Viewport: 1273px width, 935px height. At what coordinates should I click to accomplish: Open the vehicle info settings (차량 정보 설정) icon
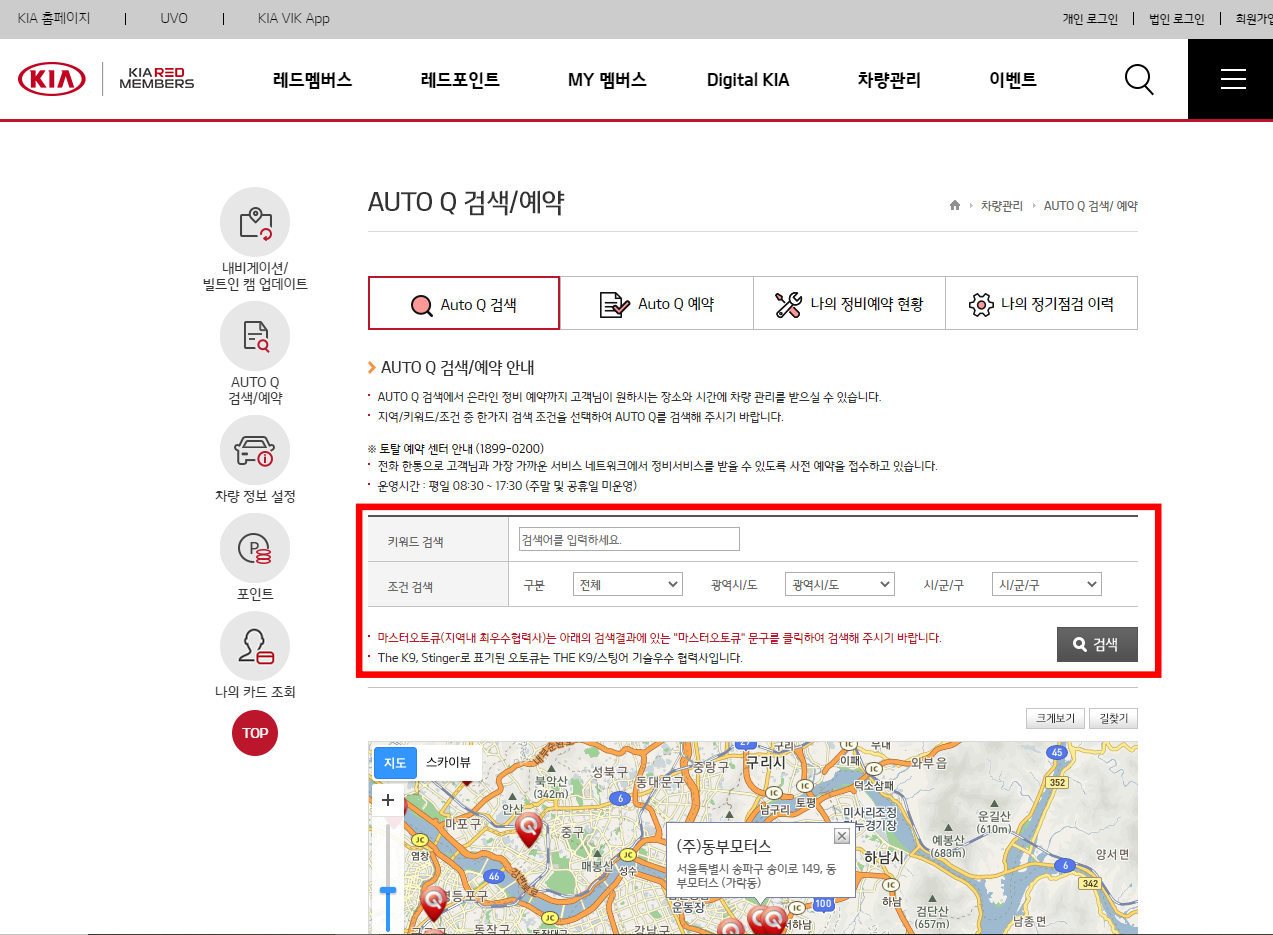(255, 450)
